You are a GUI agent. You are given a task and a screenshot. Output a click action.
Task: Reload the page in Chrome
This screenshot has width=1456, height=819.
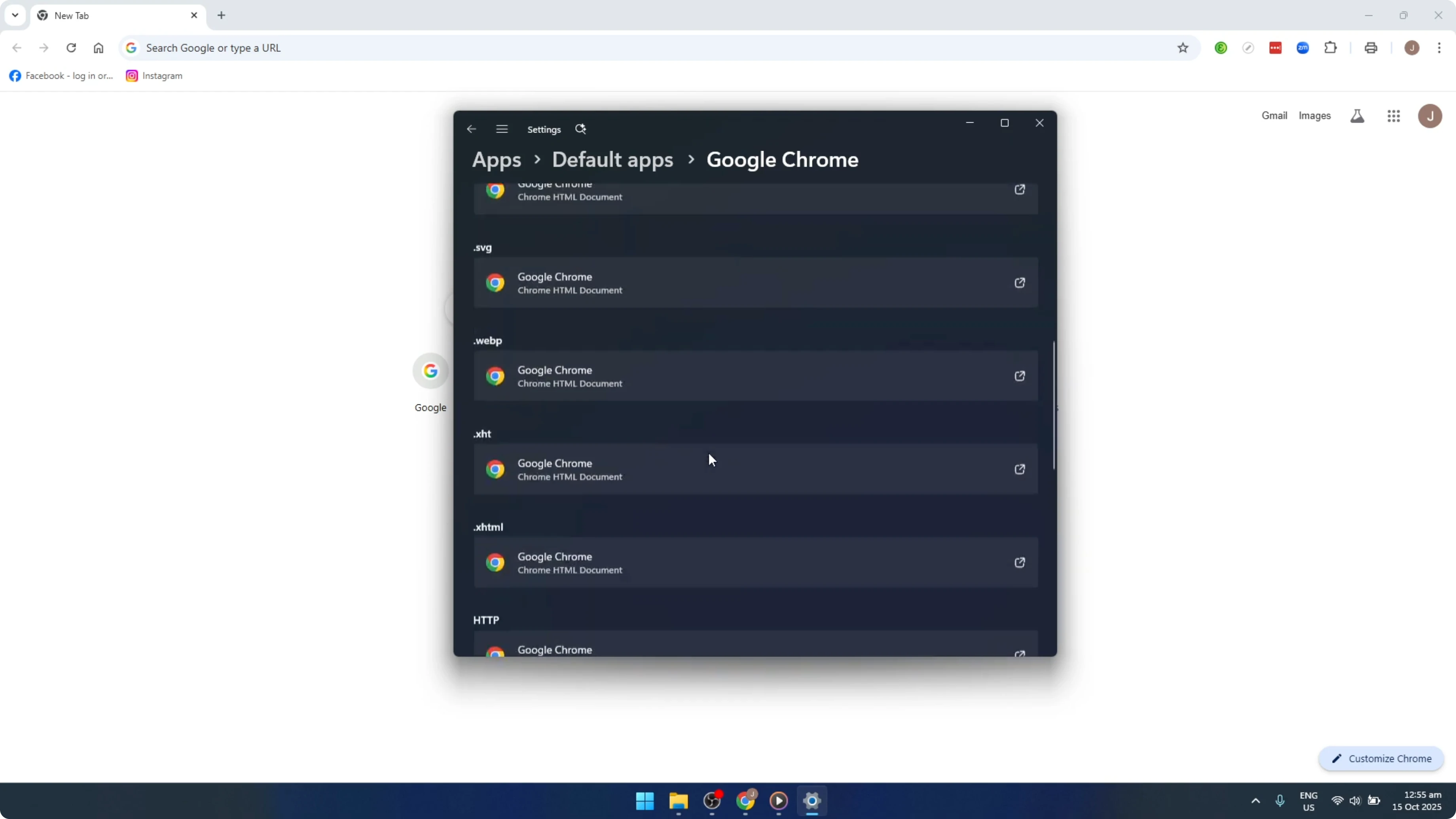(x=71, y=48)
